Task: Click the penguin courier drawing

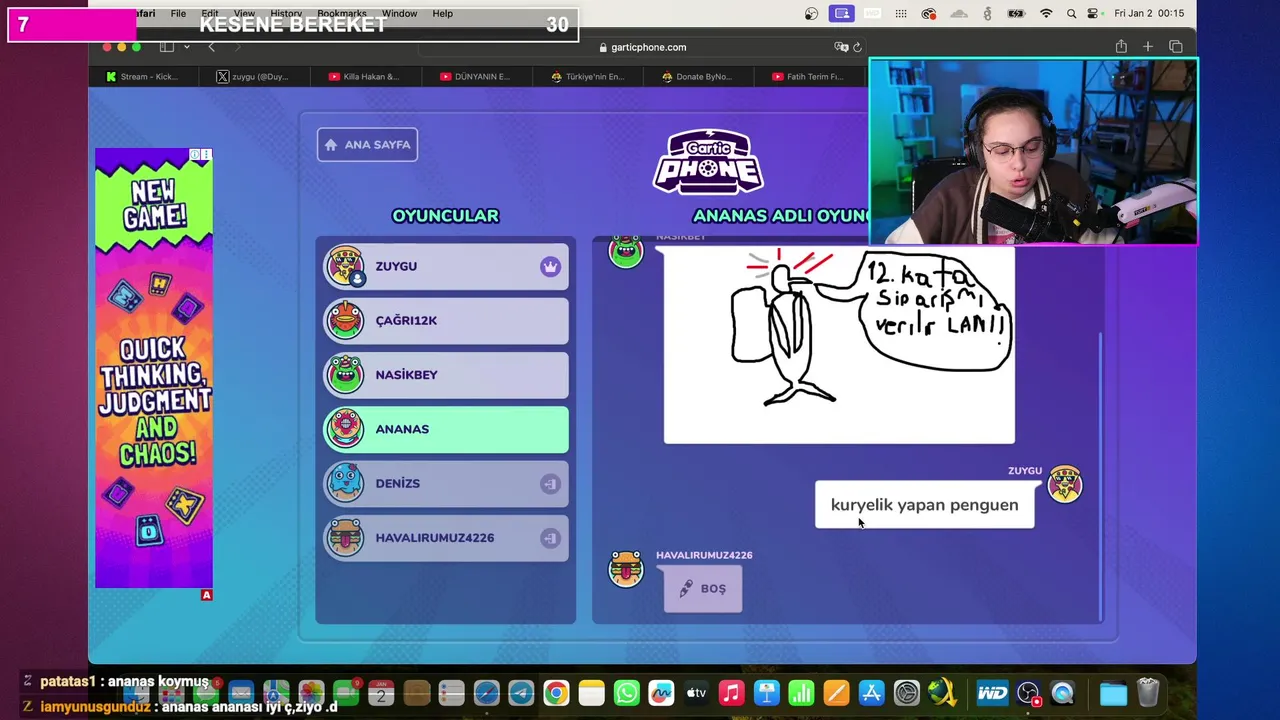Action: 839,344
